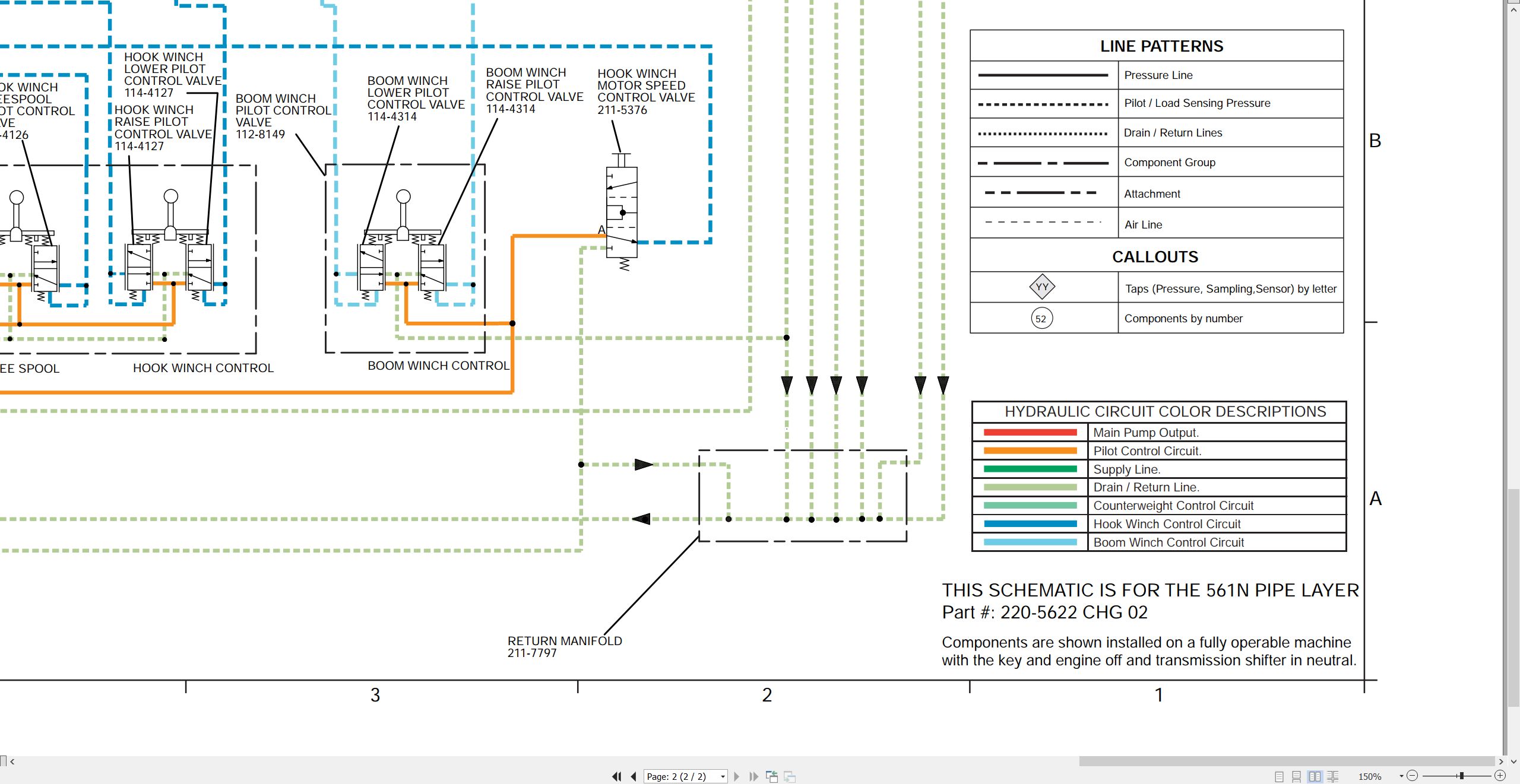Select continuous page layout

click(1297, 776)
